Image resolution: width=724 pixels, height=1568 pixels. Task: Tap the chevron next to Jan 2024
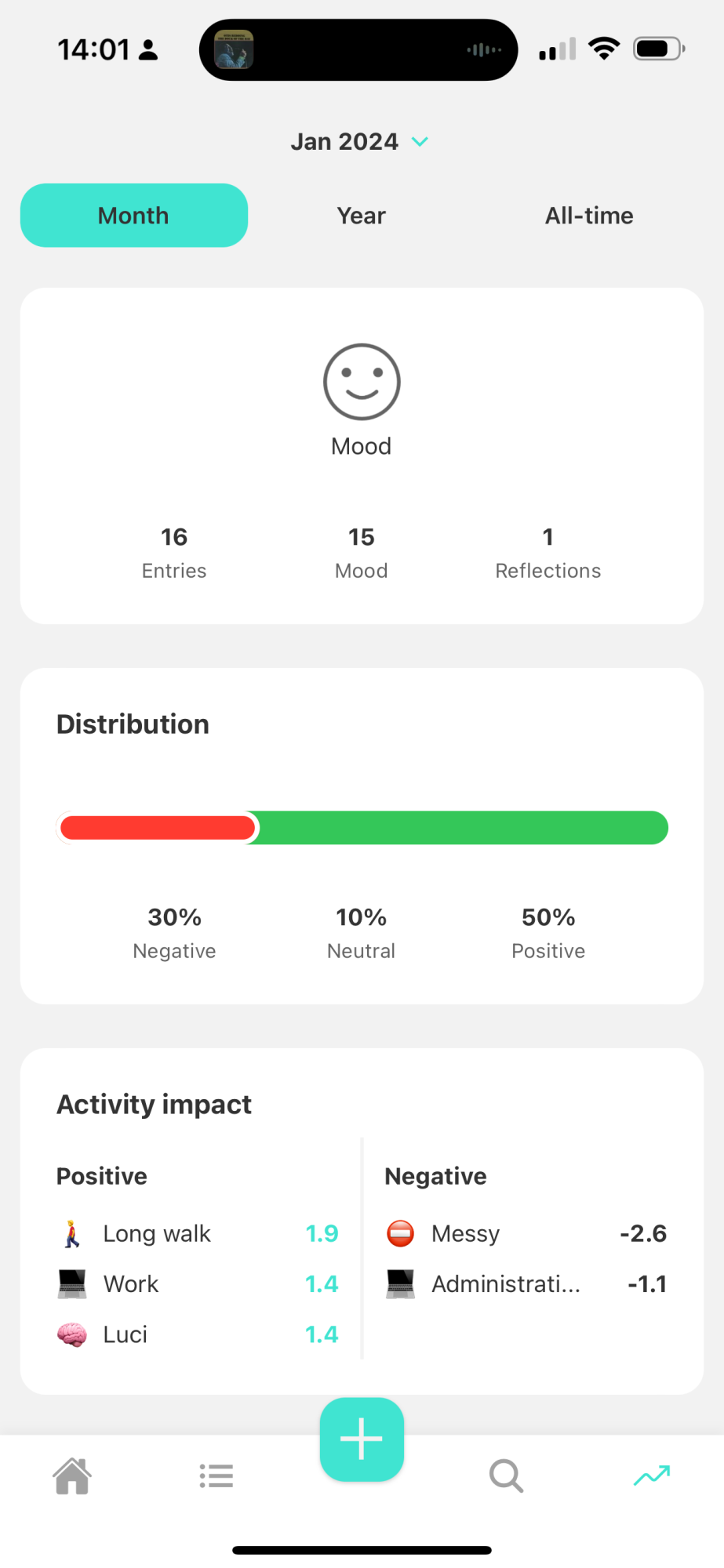(x=420, y=142)
